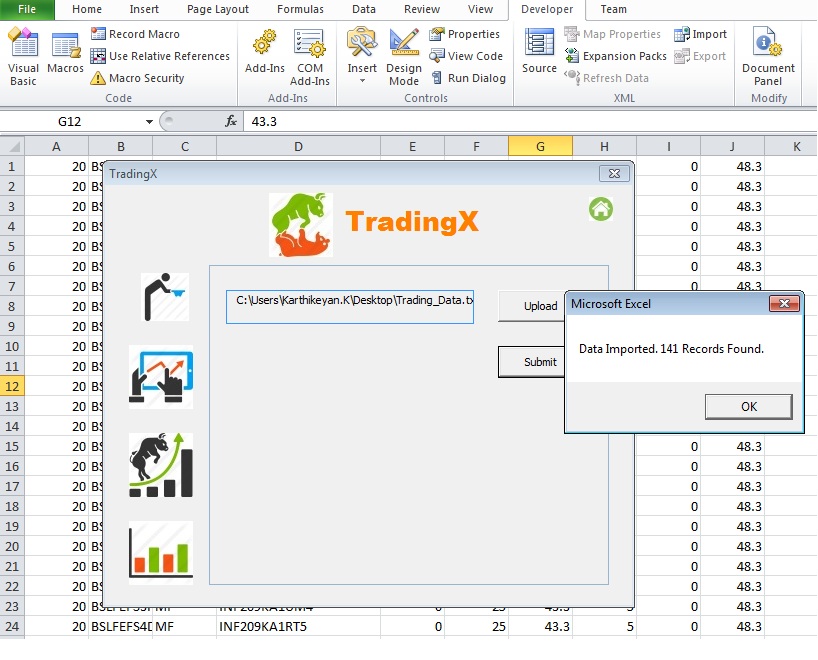Open the Add-Ins dialog

[265, 52]
